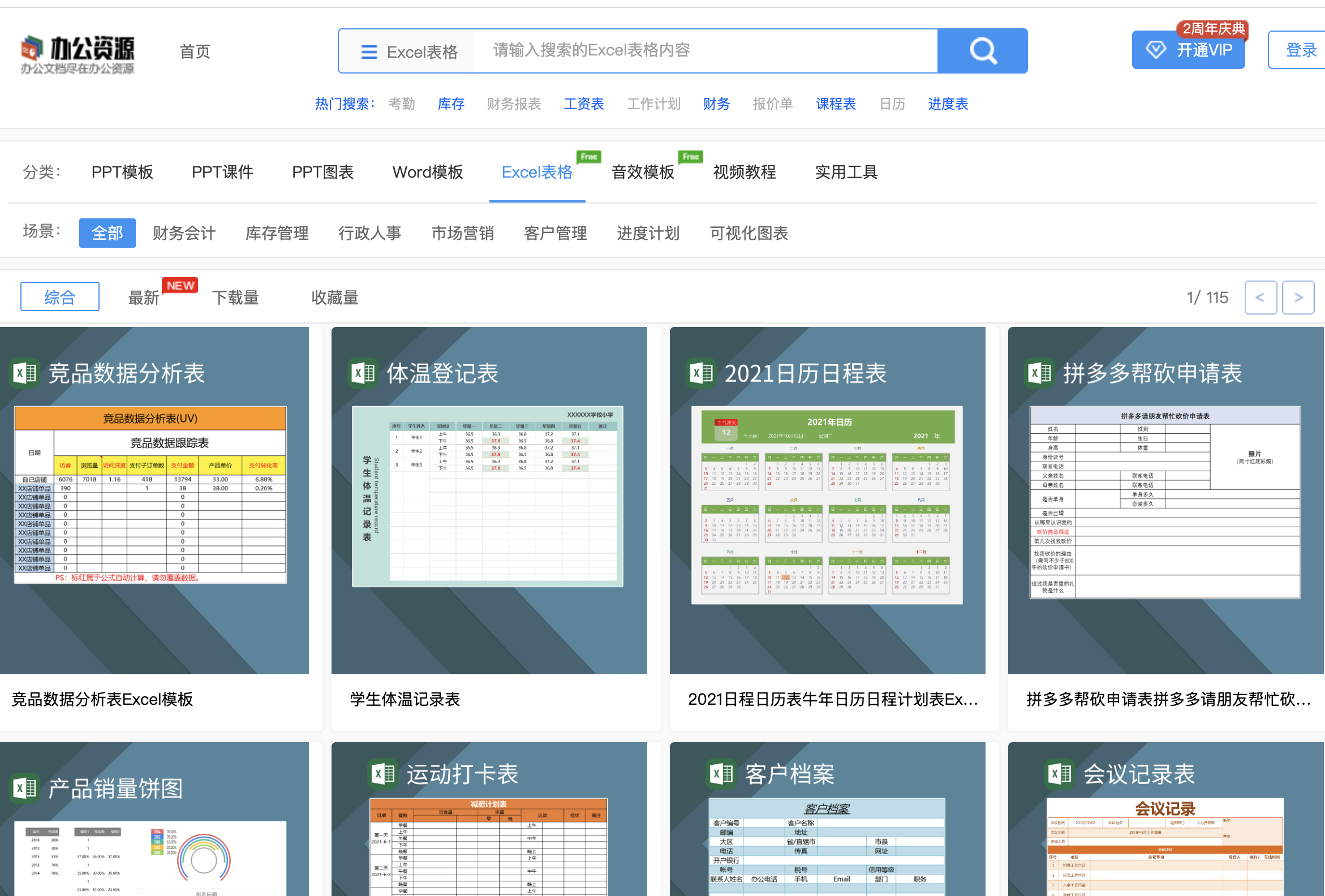Click the magnifier search button
Image resolution: width=1325 pixels, height=896 pixels.
[982, 51]
